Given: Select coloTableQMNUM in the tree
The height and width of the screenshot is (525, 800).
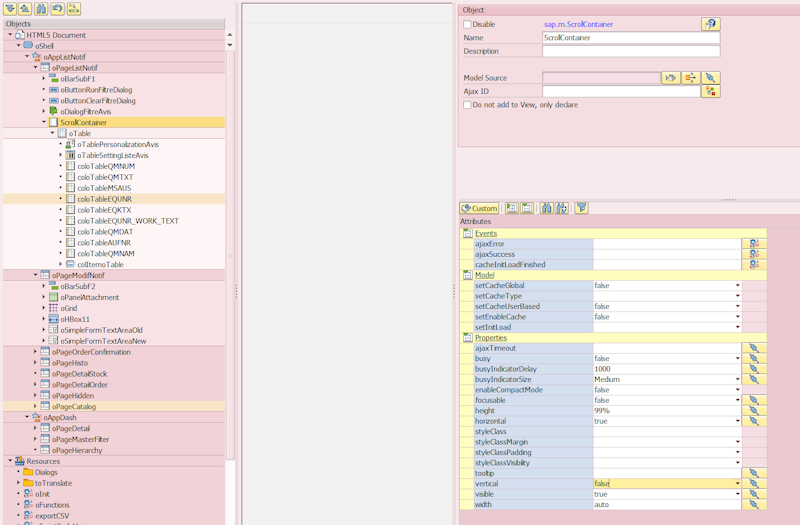Looking at the screenshot, I should [106, 166].
